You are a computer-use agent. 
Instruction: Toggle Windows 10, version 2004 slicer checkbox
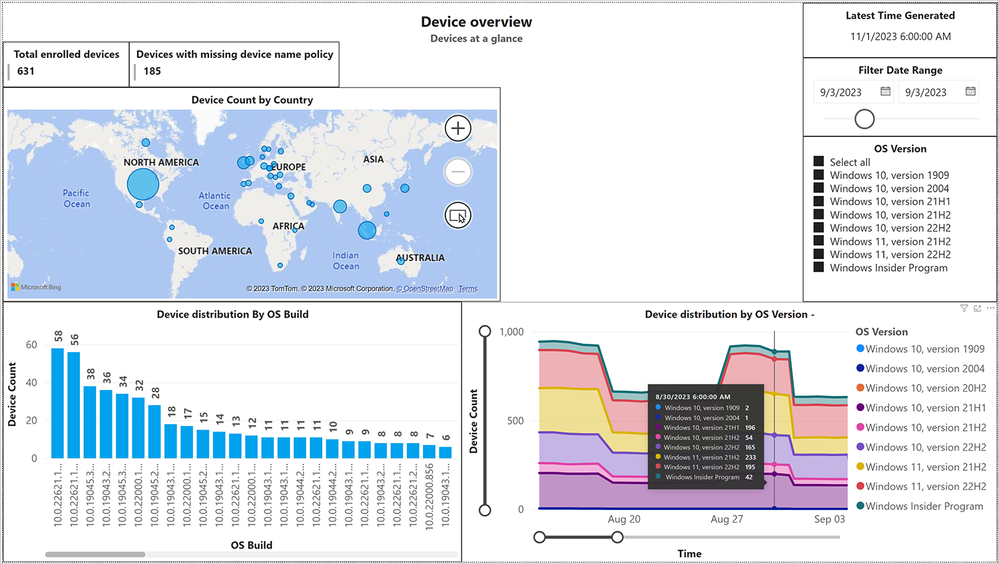coord(819,188)
